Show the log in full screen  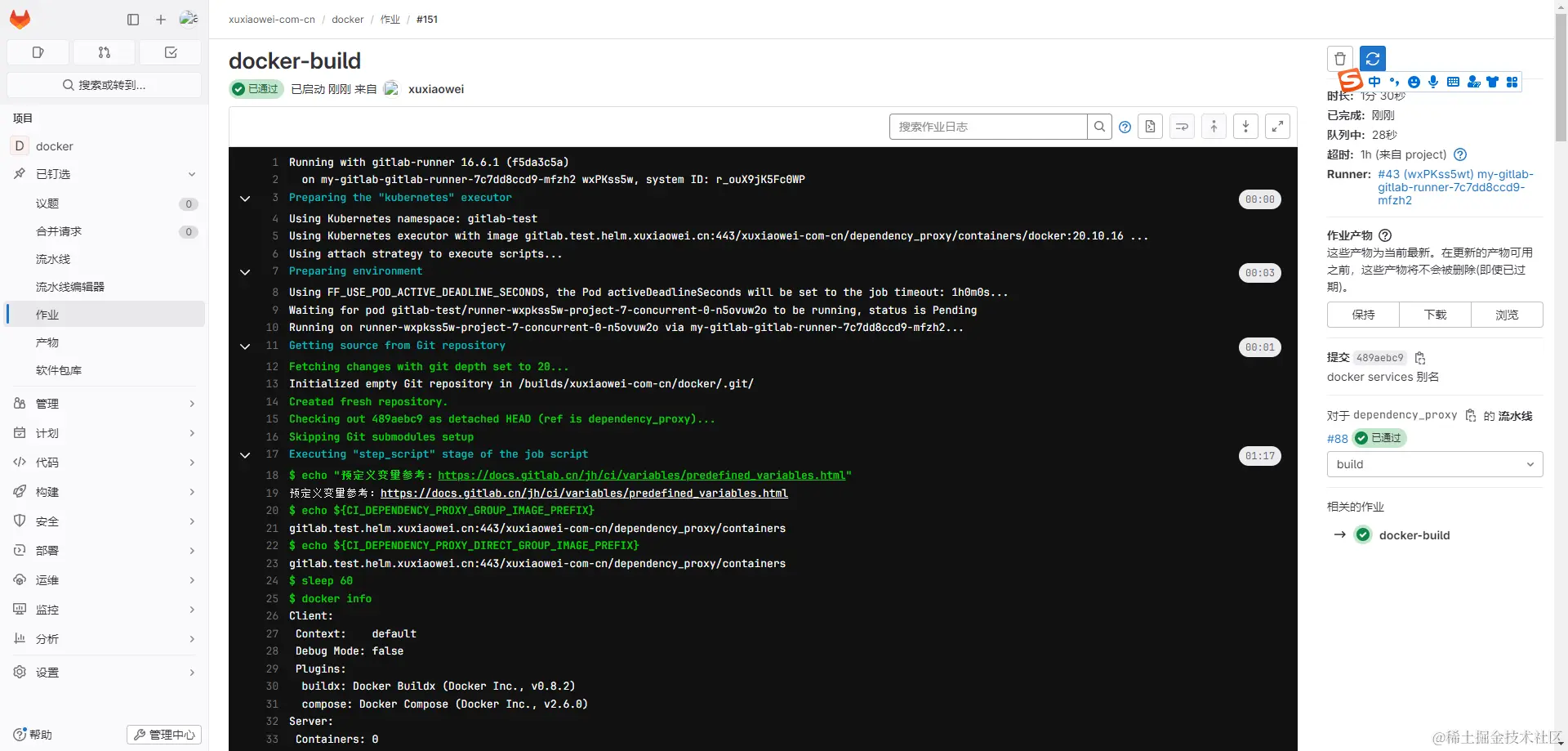click(1277, 127)
